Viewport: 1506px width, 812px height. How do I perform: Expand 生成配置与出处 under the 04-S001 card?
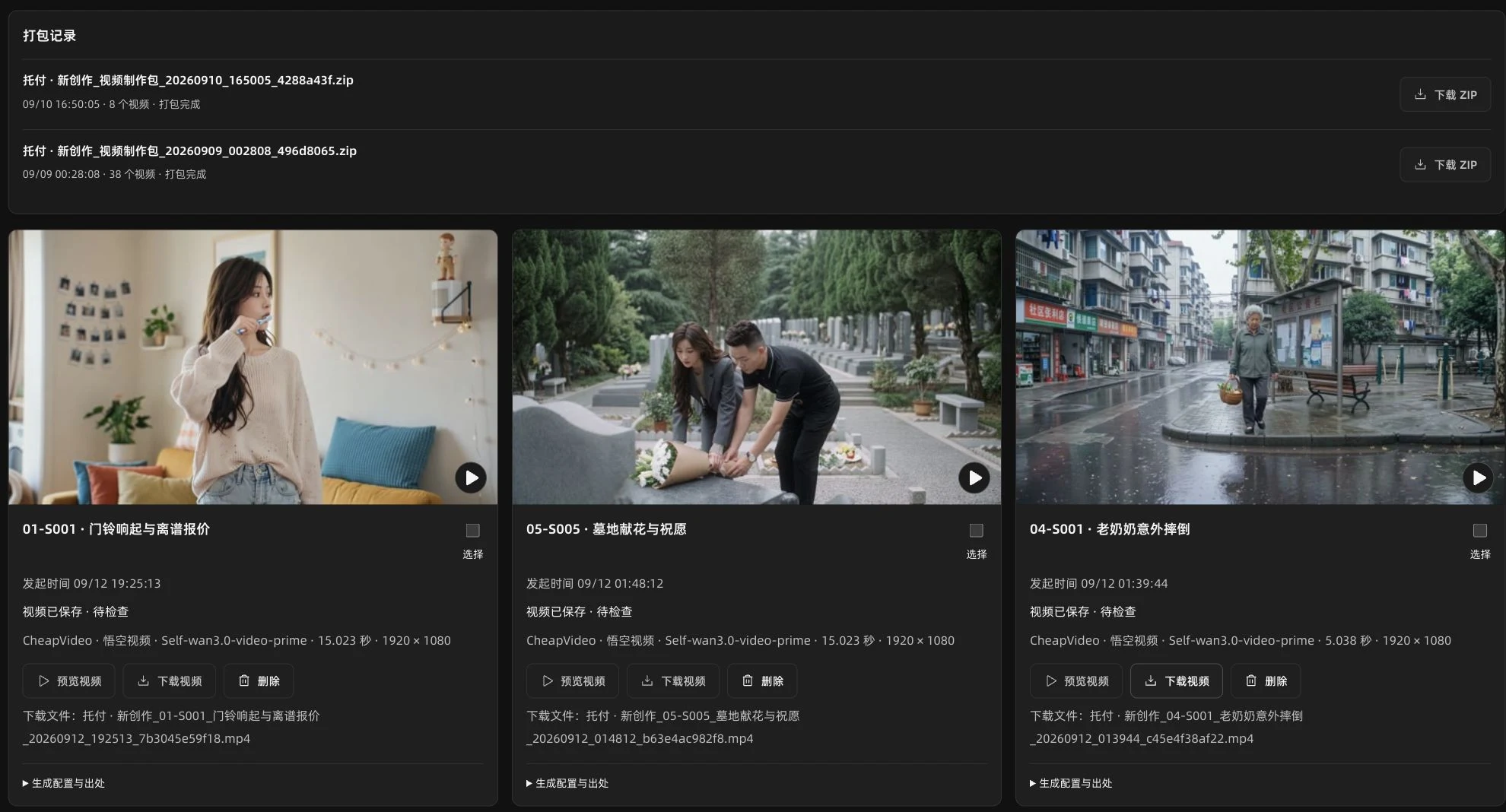click(x=1071, y=783)
